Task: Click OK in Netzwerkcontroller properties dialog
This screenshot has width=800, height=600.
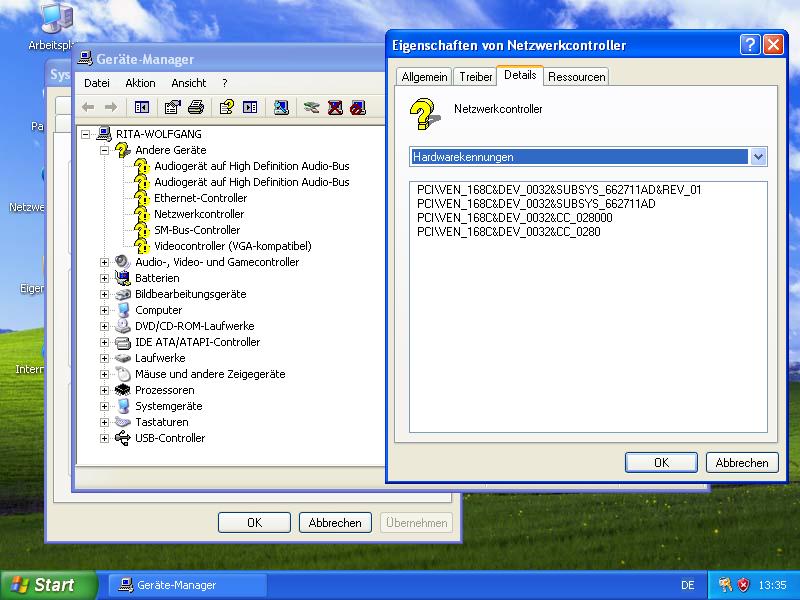Action: pos(661,462)
